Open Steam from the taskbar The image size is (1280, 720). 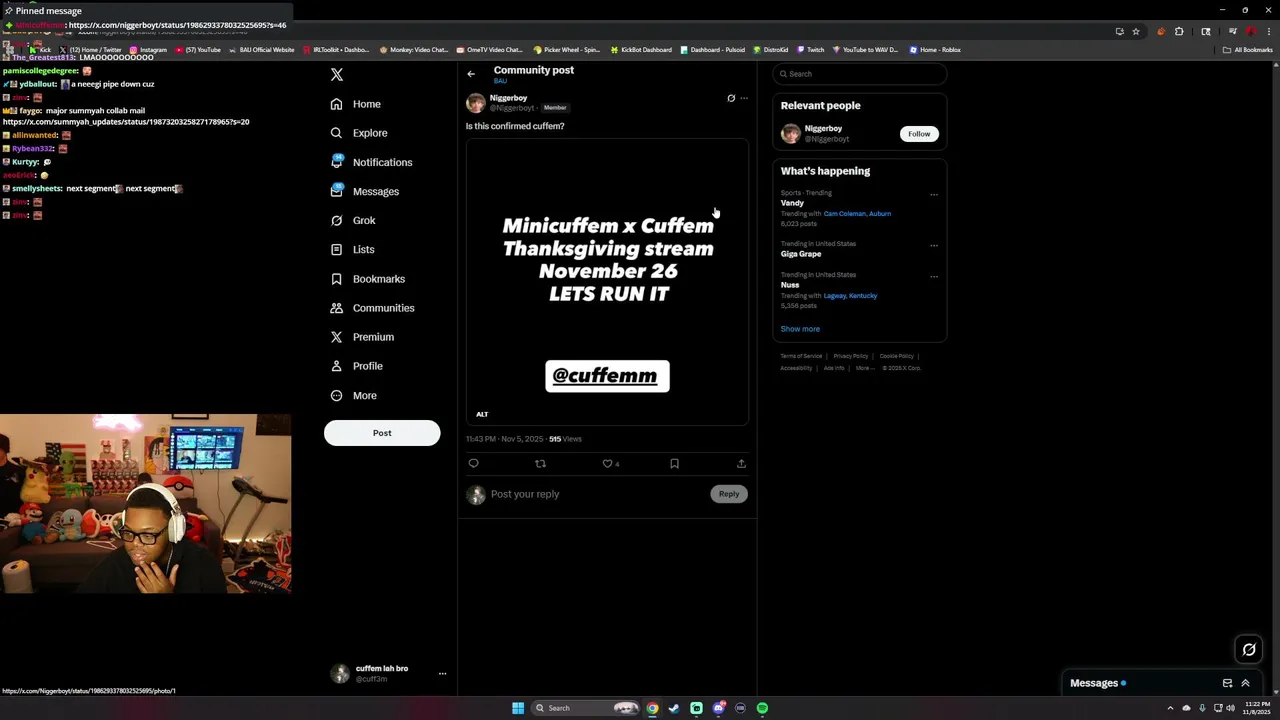674,708
